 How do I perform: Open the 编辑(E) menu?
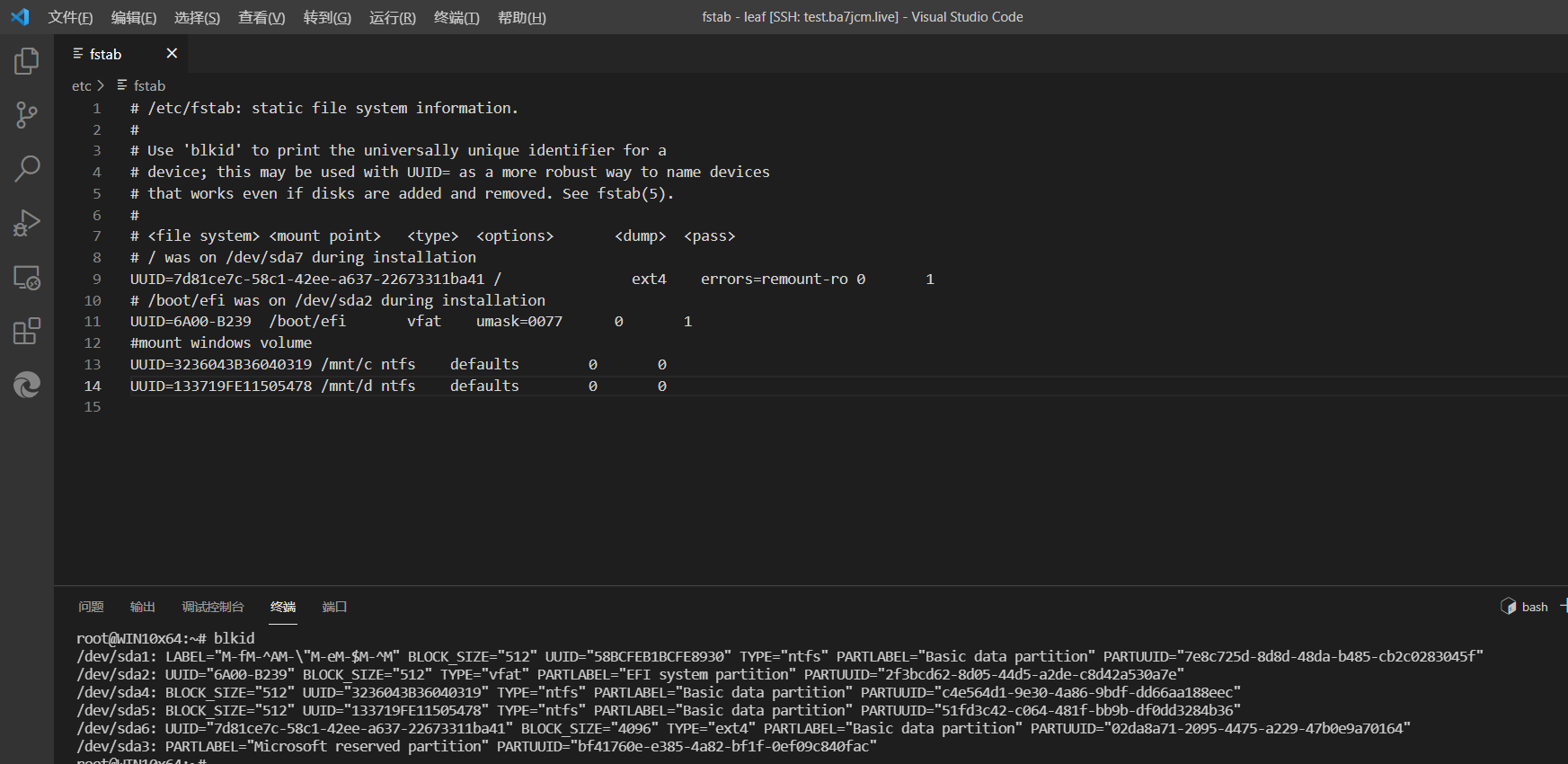pos(134,17)
